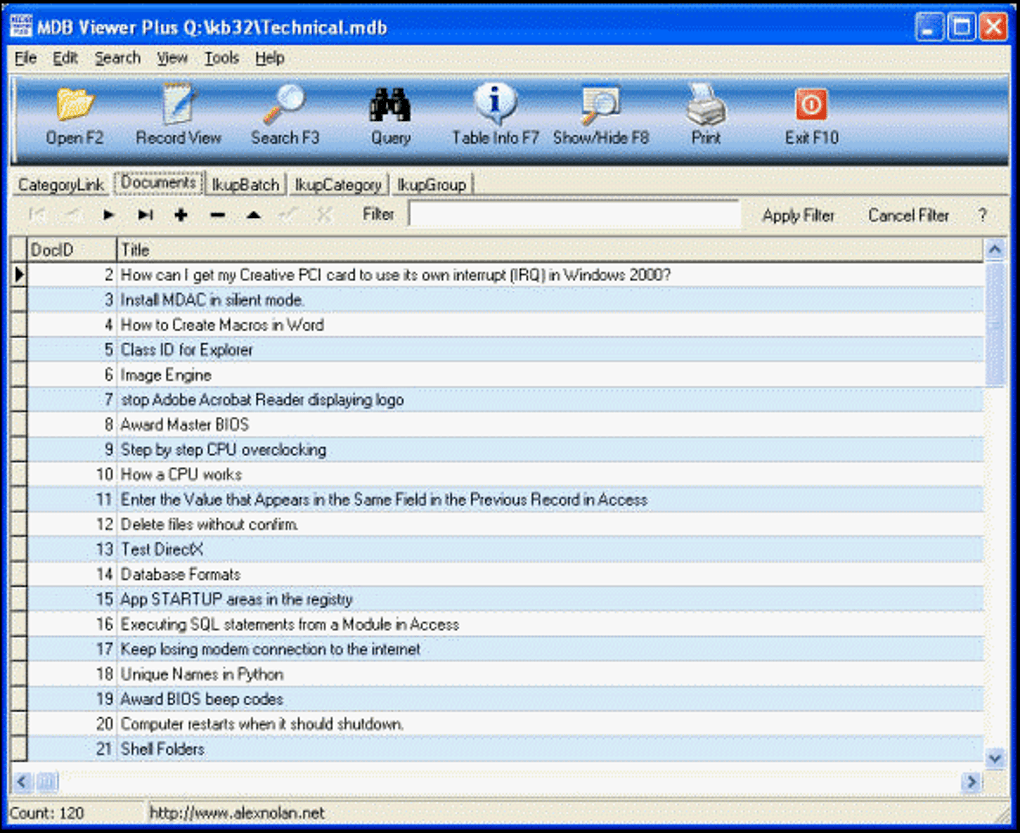Sort by Title column header

[x=550, y=250]
